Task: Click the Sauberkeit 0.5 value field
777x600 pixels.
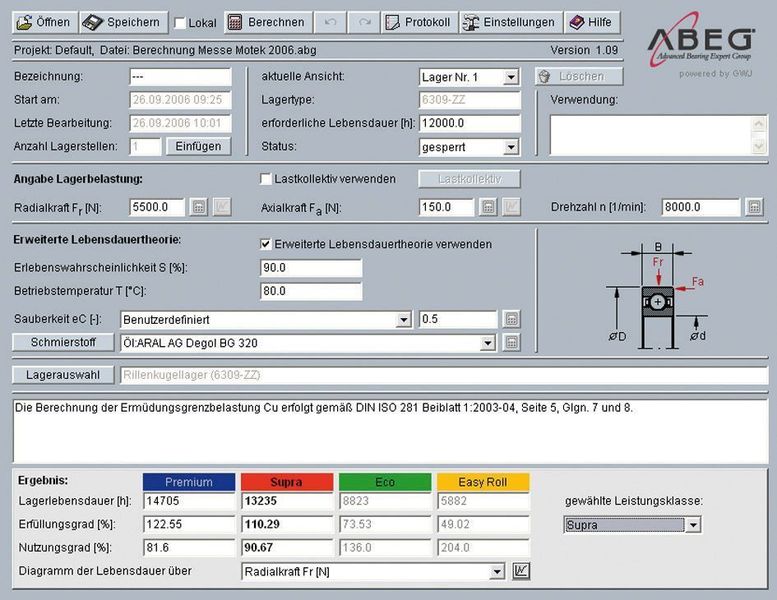Action: [x=458, y=319]
